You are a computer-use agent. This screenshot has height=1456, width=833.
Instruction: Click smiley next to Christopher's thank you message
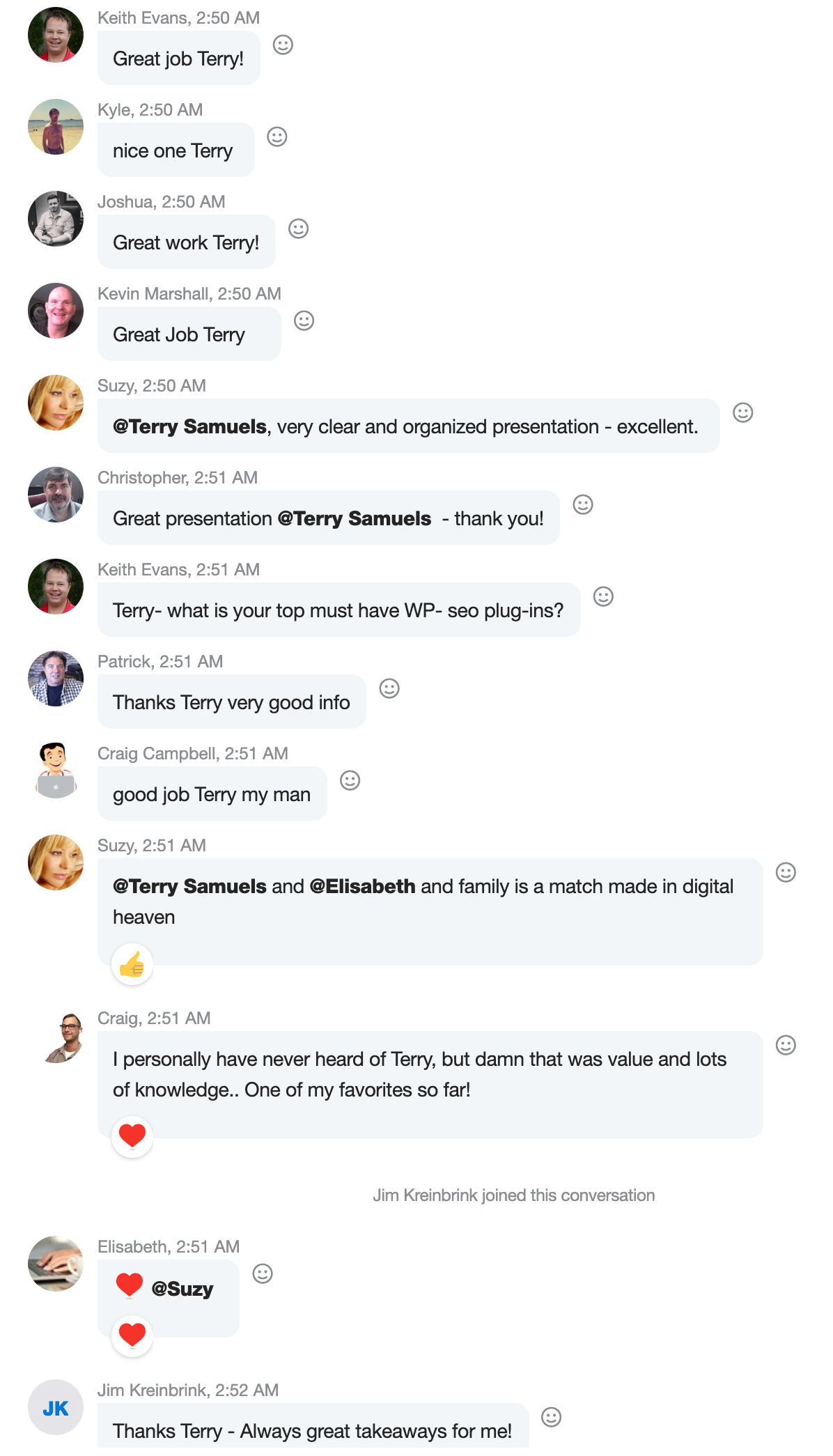pyautogui.click(x=583, y=505)
